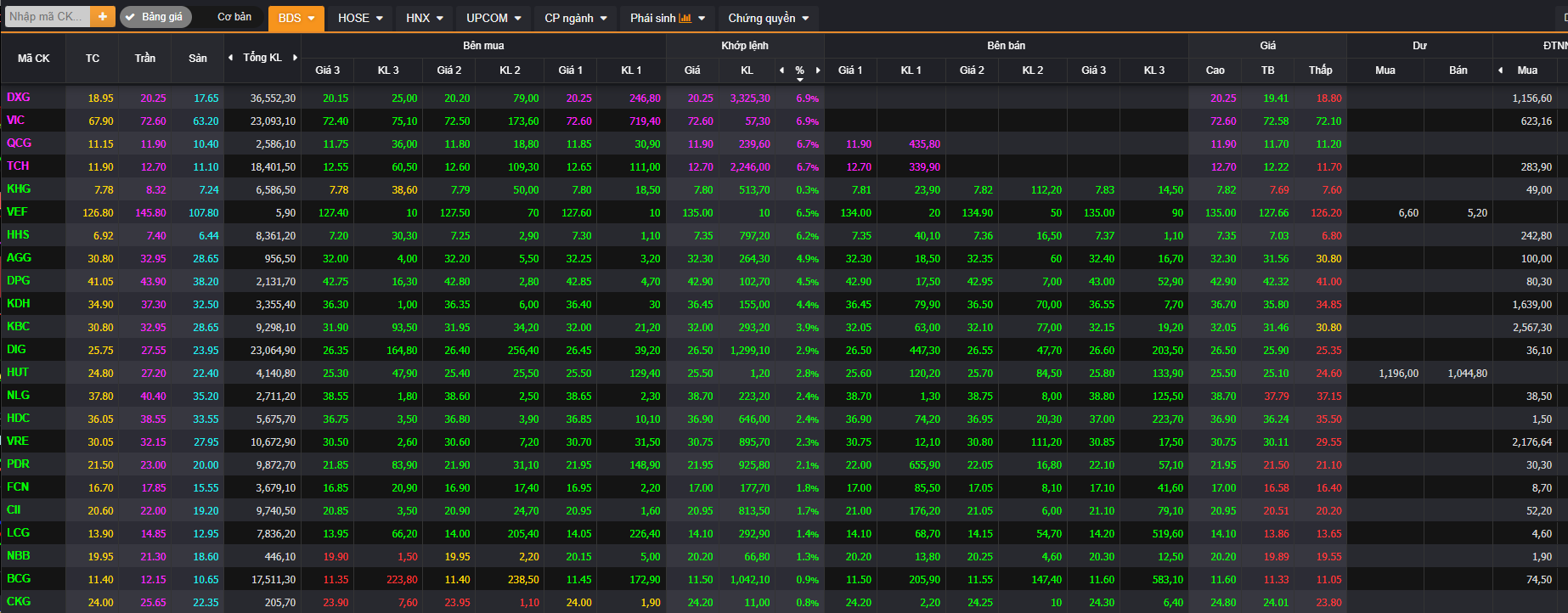Switch to the Cơ bản view
The image size is (1568, 613).
[234, 17]
